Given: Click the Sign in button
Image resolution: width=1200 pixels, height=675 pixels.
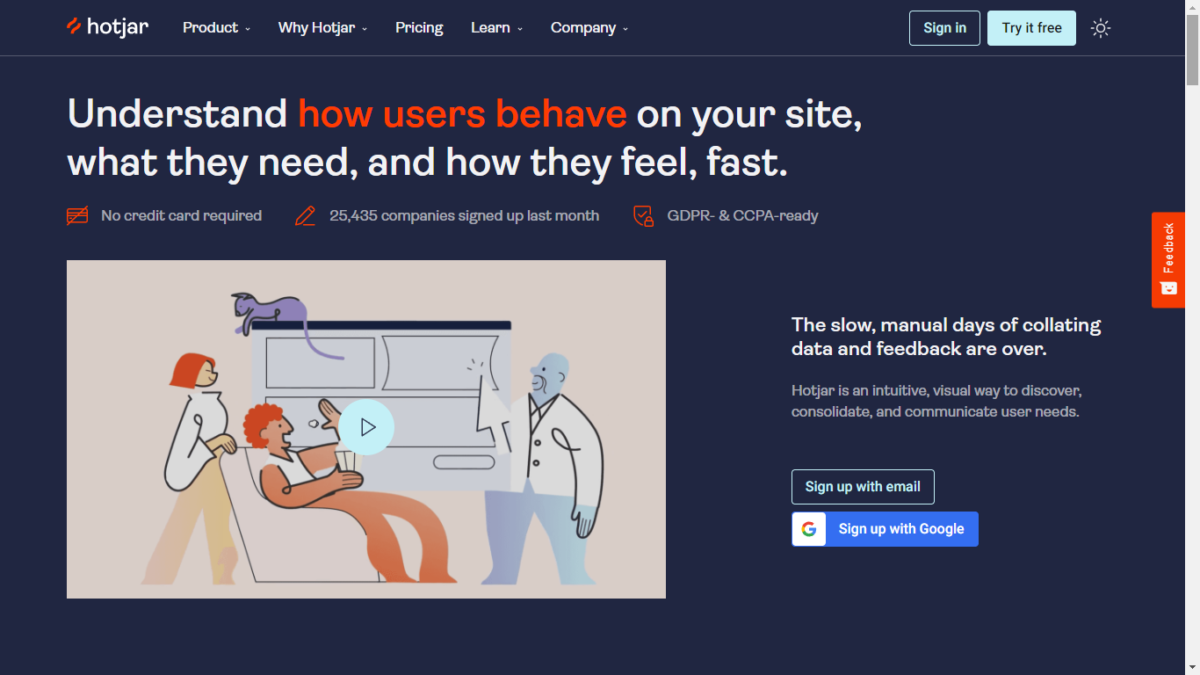Looking at the screenshot, I should 944,28.
